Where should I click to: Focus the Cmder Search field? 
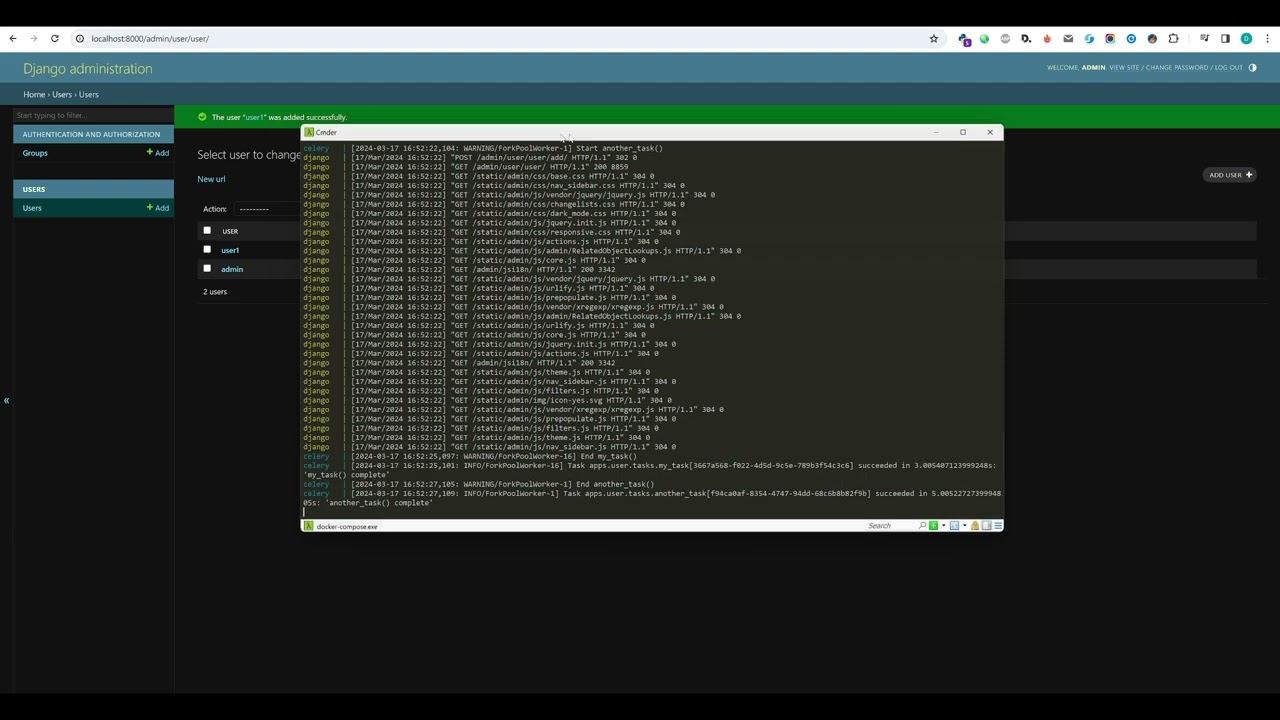[891, 526]
